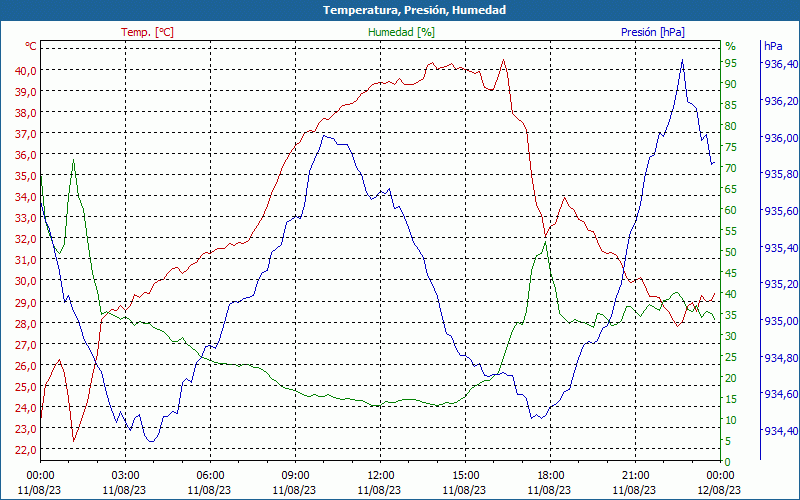Click pressure axis value 934,80
This screenshot has height=500, width=800.
point(780,358)
